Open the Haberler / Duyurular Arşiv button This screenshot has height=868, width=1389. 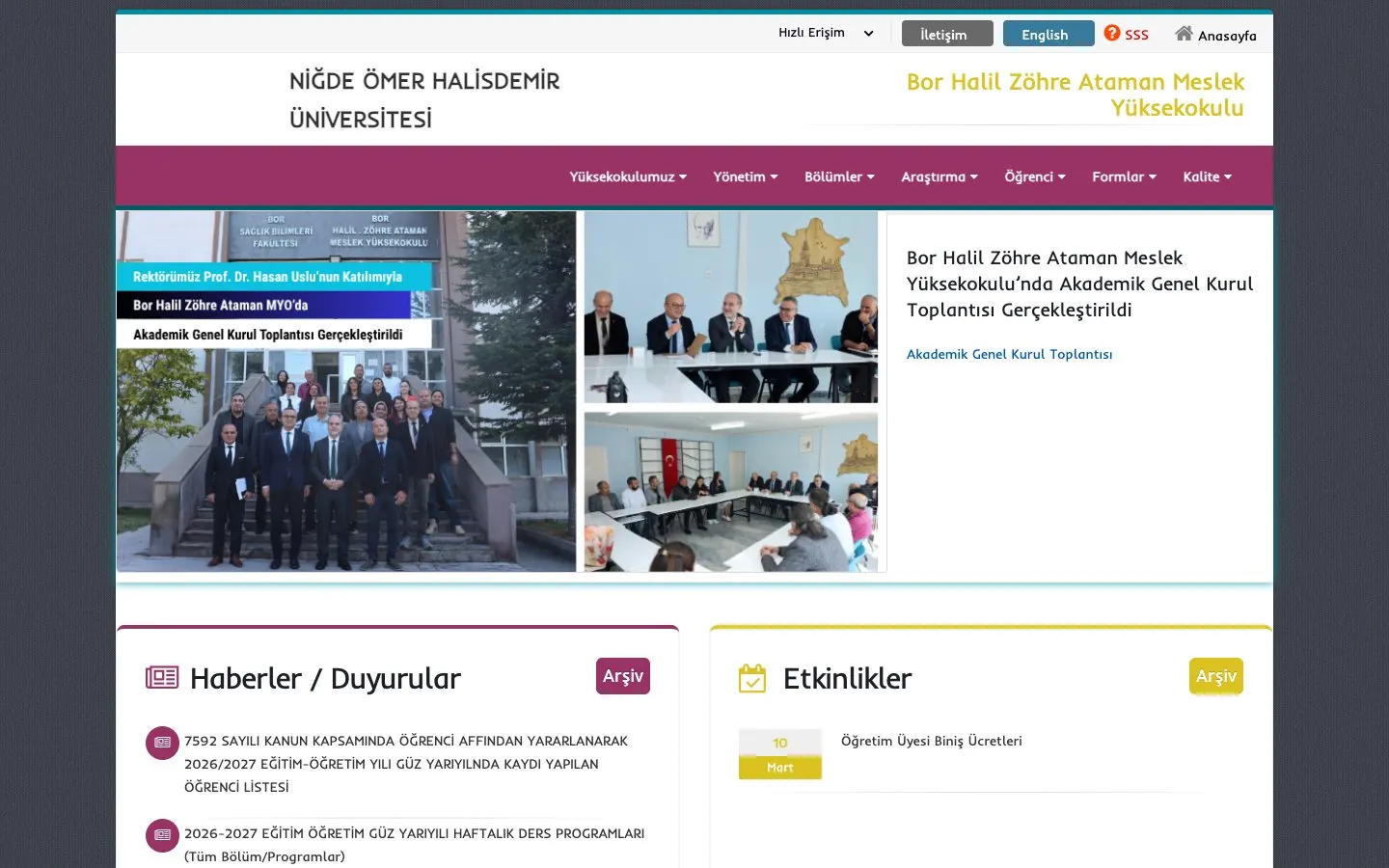coord(623,676)
